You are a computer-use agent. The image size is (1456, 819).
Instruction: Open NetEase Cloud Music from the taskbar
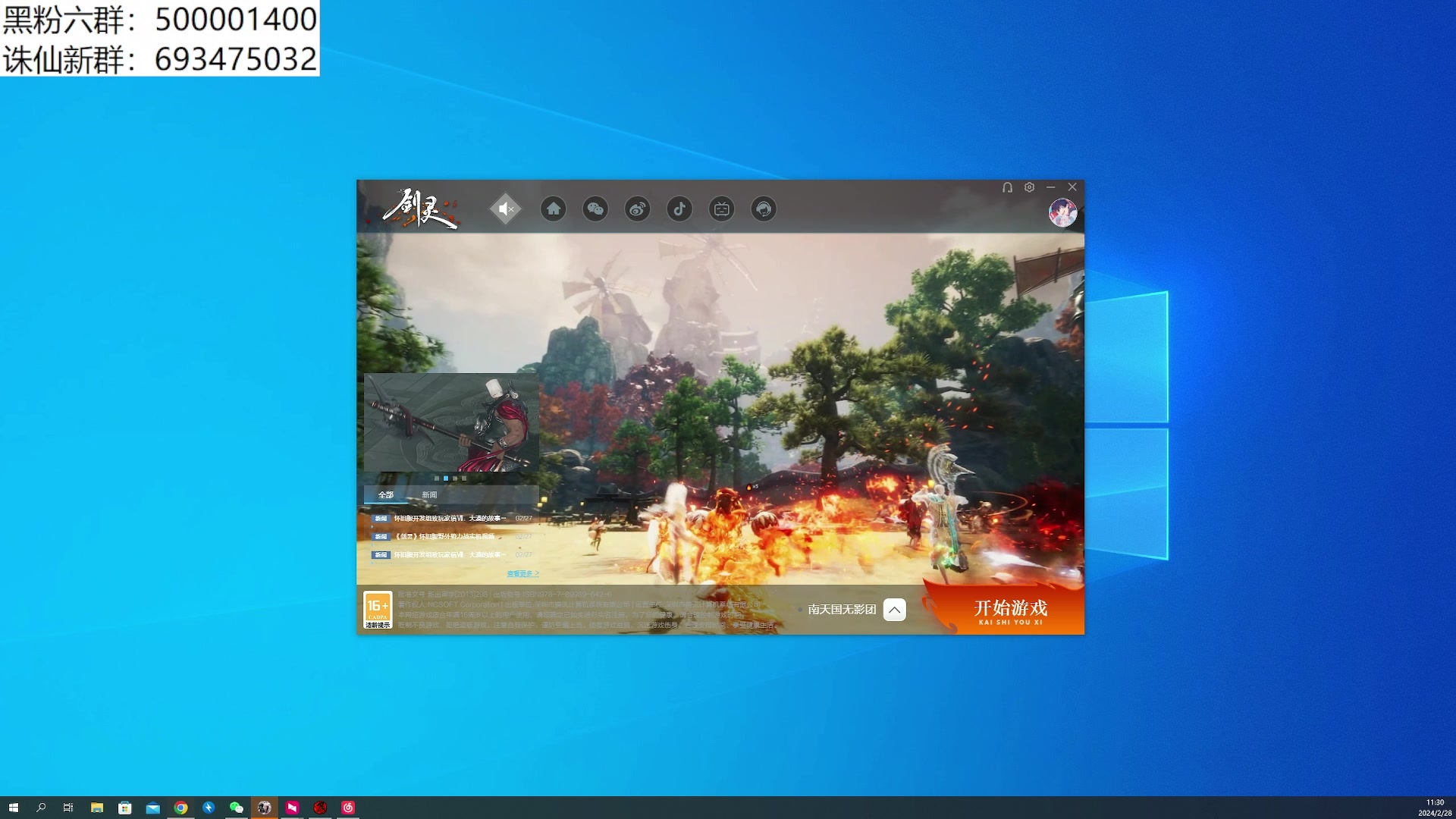[348, 808]
